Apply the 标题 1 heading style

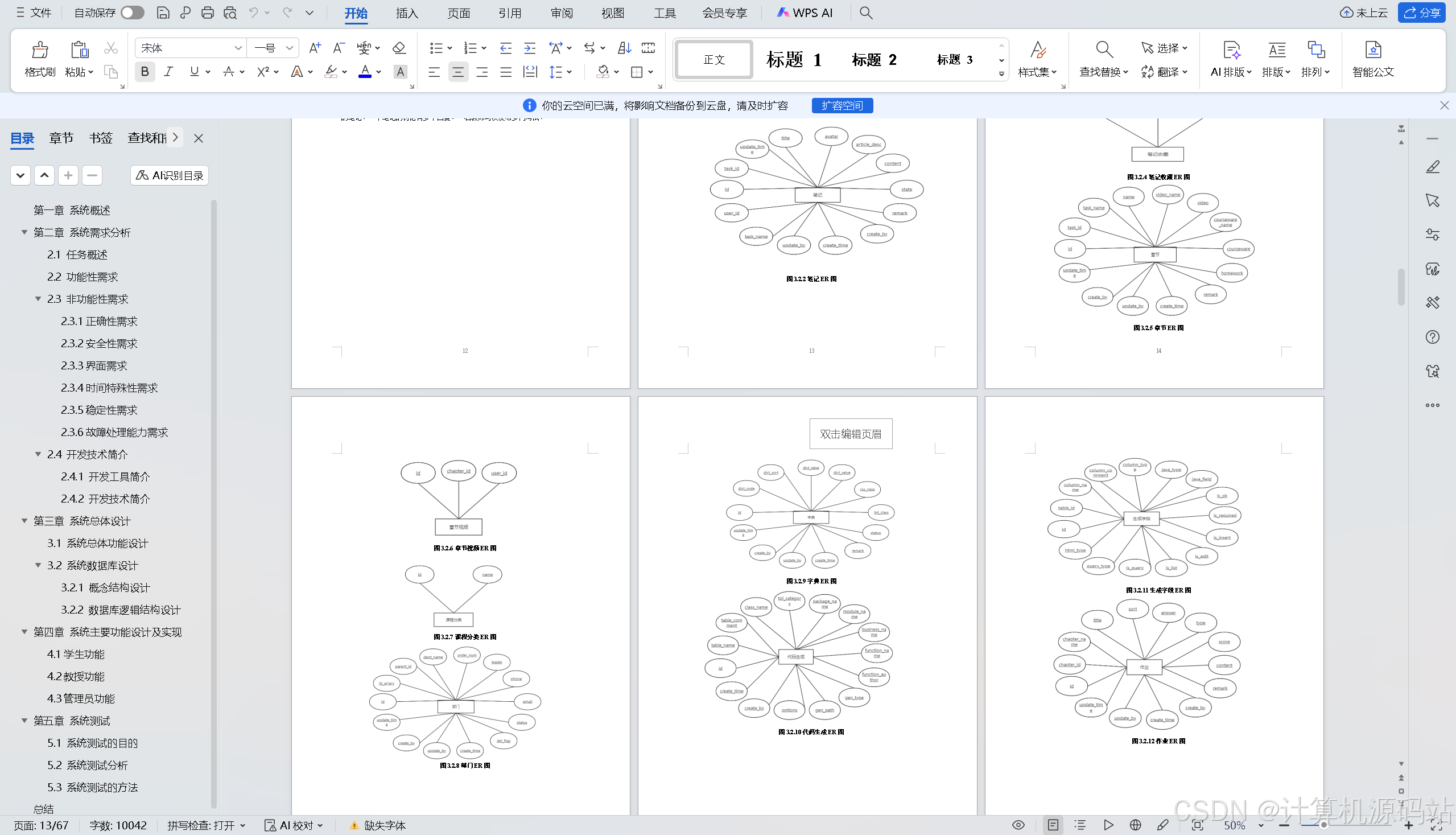(x=793, y=60)
